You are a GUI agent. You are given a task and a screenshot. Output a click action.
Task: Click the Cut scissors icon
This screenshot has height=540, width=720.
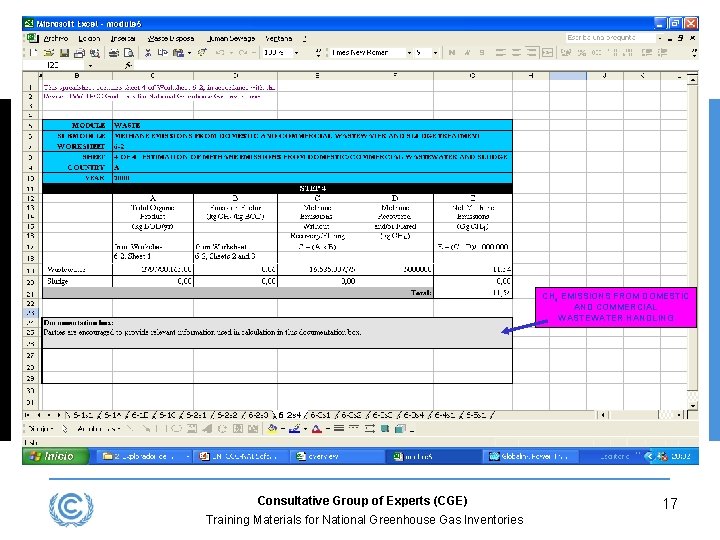coord(148,53)
